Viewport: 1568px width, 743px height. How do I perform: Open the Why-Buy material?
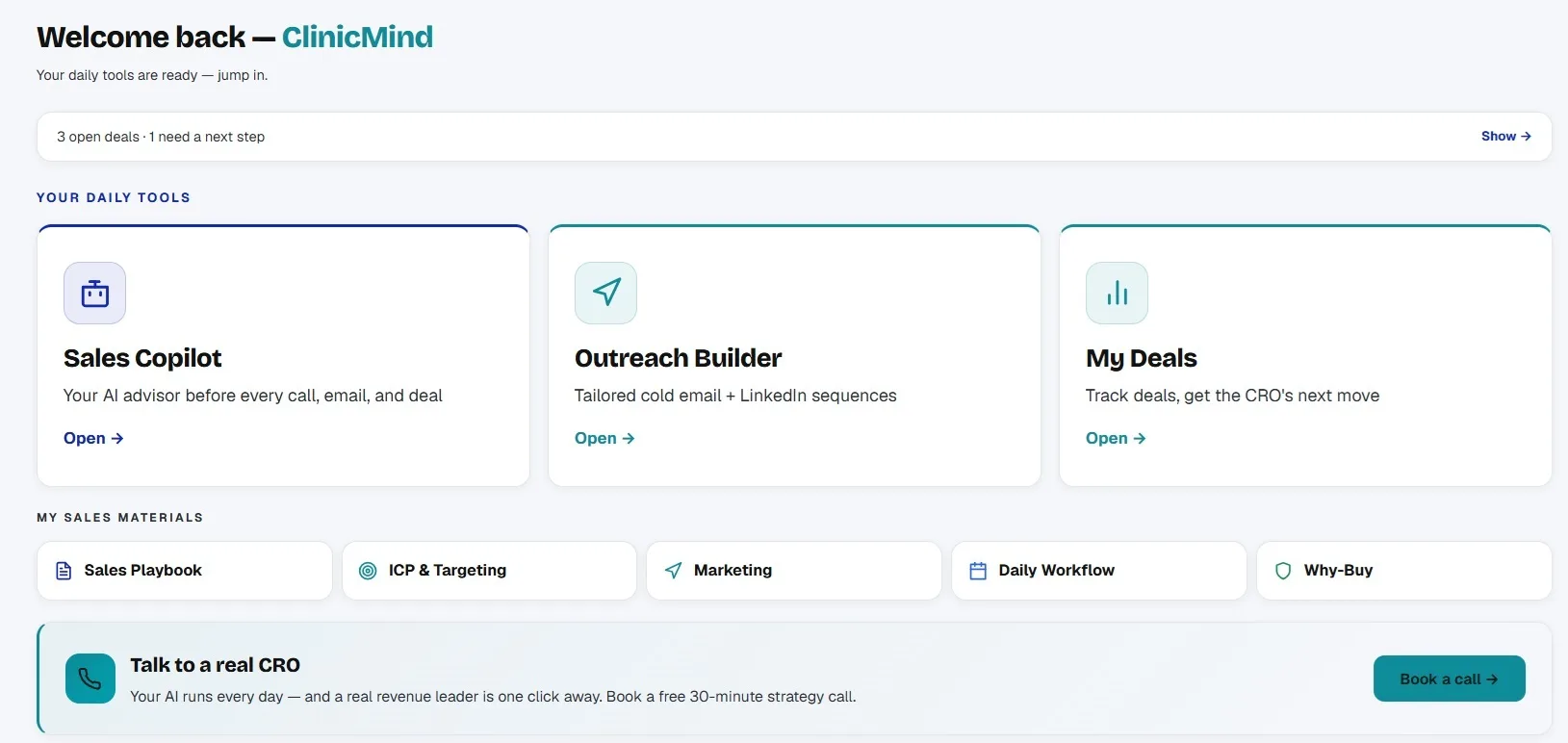click(1404, 571)
